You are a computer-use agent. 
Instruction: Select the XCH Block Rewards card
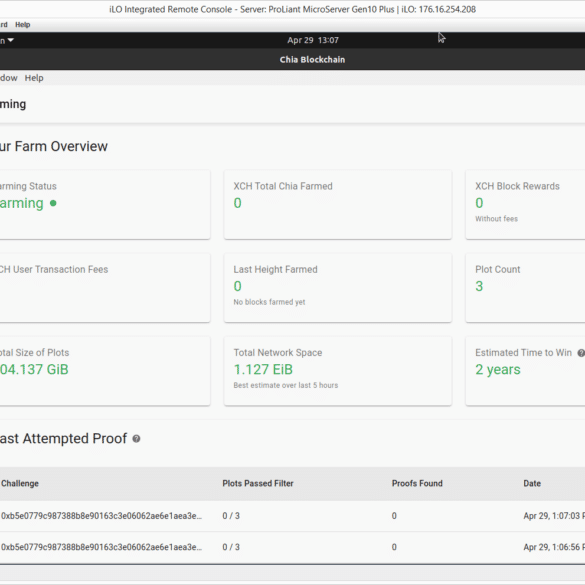[525, 204]
